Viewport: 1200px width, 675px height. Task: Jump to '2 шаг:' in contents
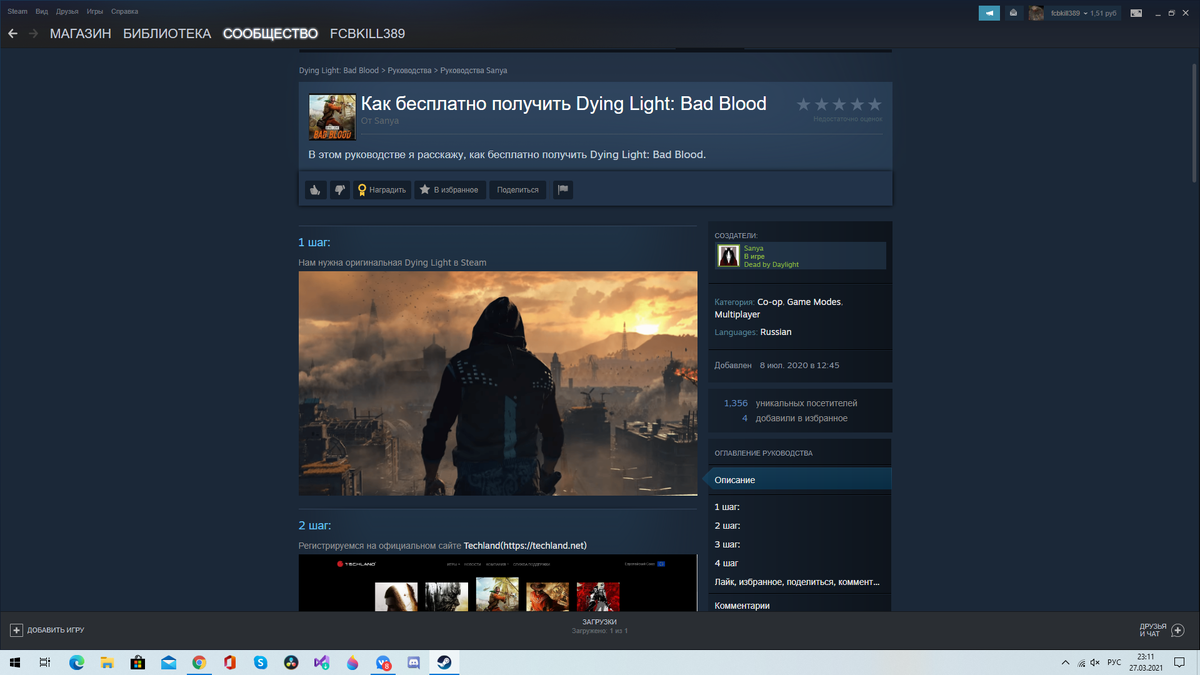727,526
